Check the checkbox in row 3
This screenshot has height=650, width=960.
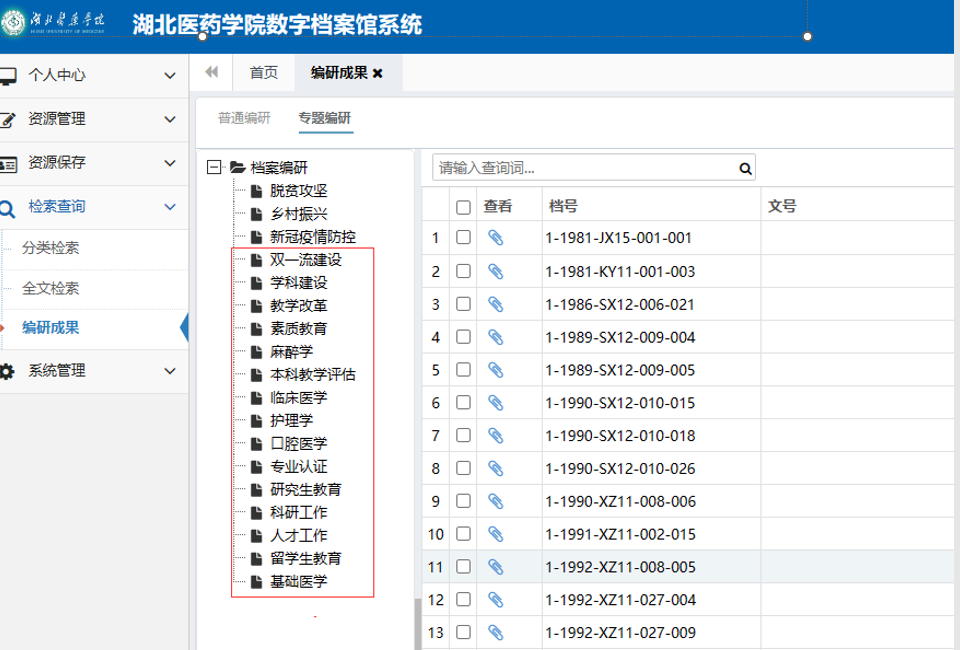point(463,304)
